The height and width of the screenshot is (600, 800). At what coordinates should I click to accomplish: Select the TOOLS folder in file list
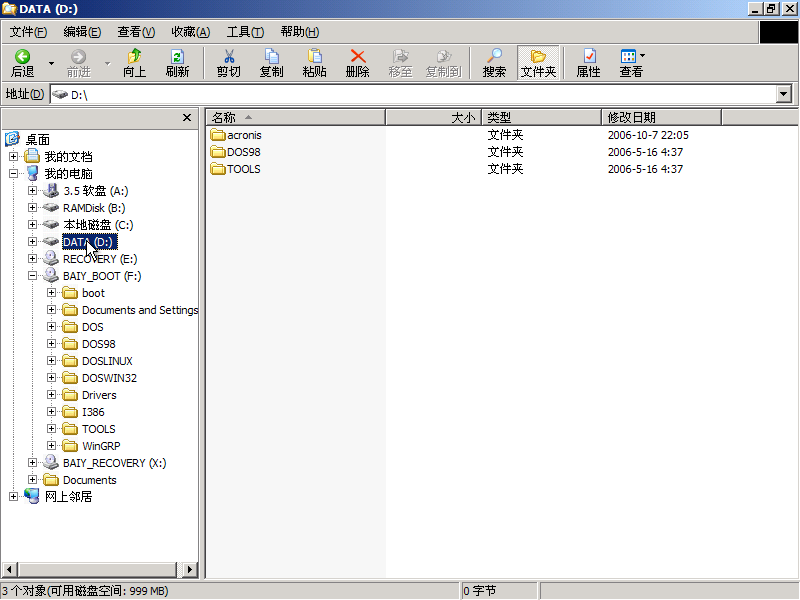(235, 169)
